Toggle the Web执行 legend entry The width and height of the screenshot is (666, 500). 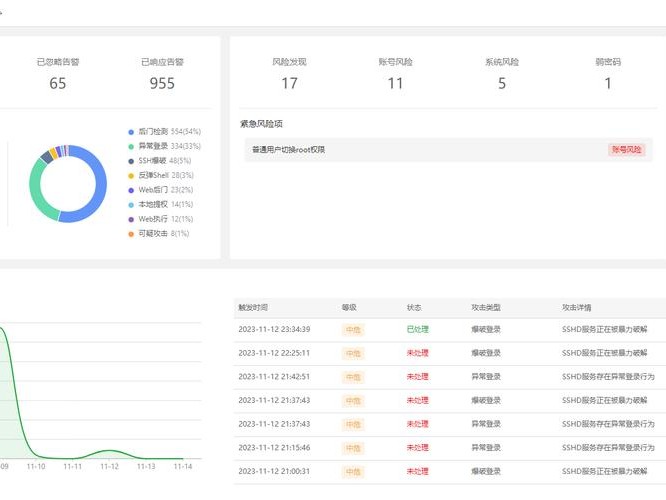pos(161,219)
